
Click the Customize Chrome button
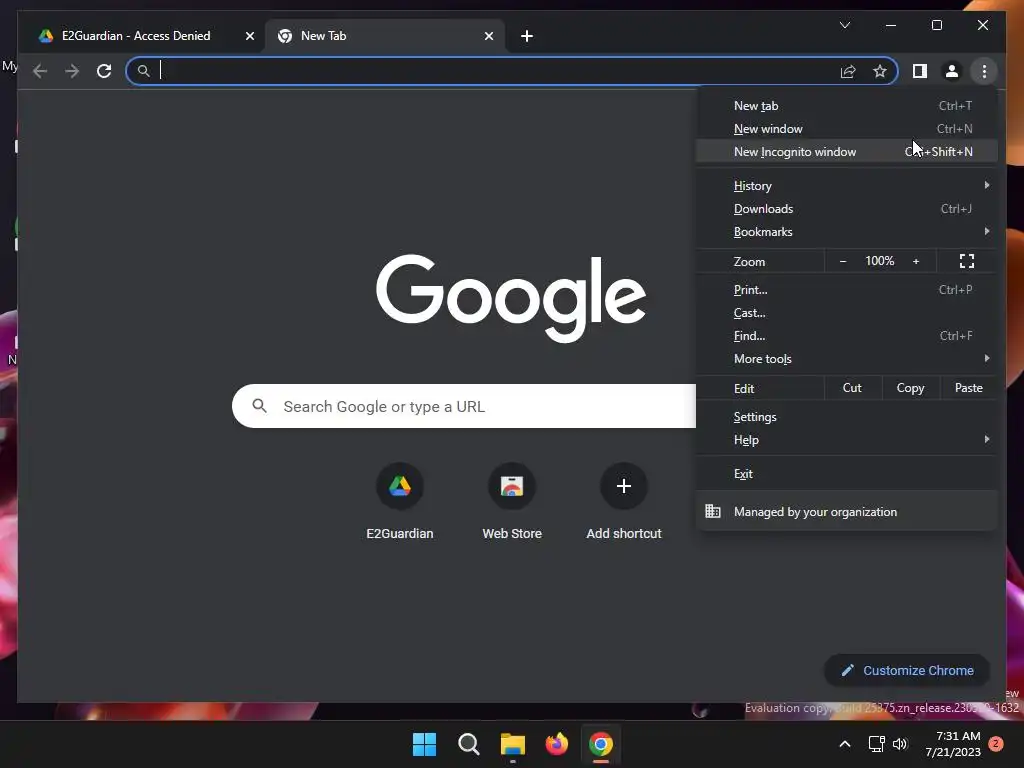[907, 671]
